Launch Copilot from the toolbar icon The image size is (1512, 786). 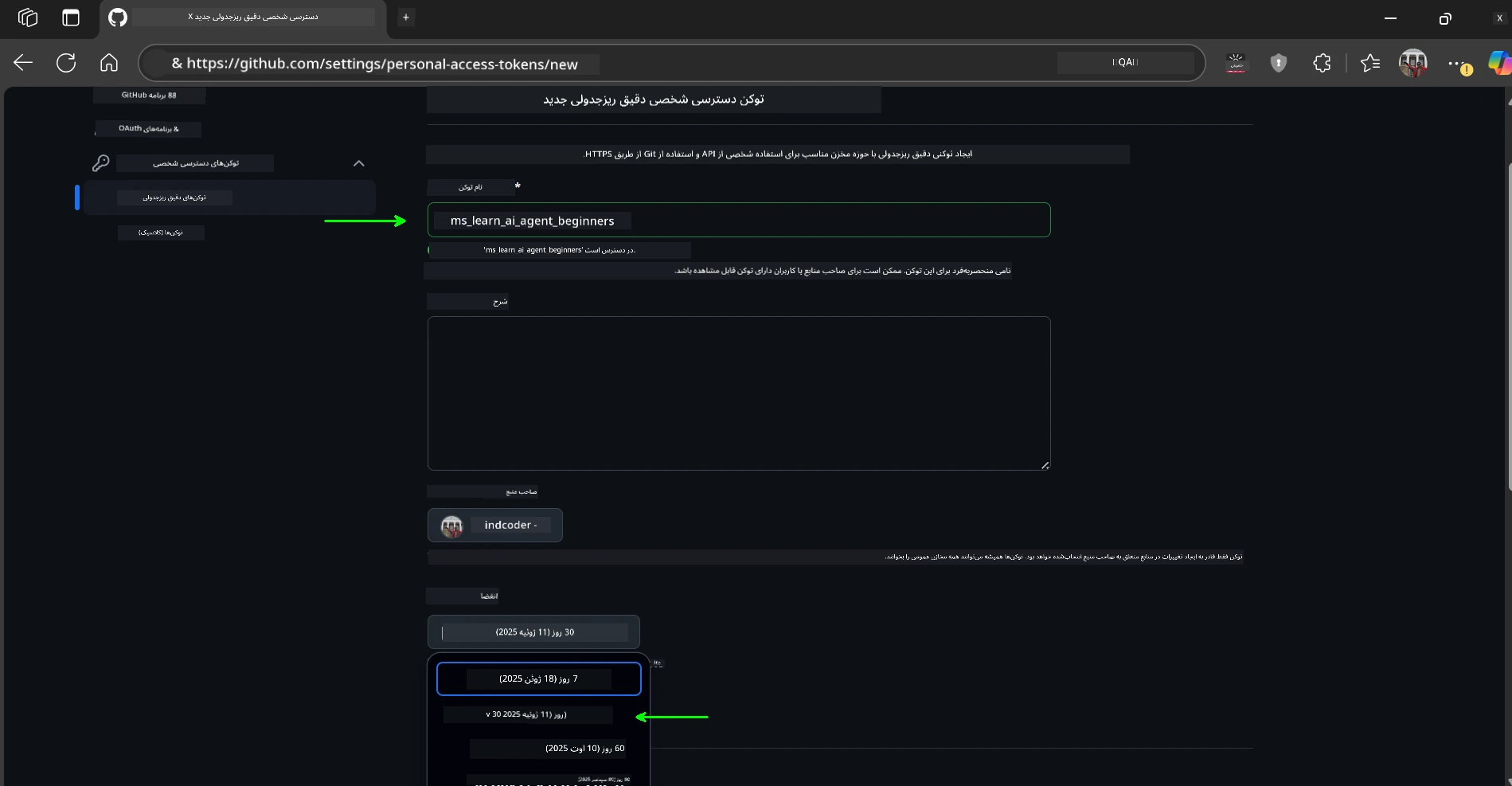(1499, 63)
